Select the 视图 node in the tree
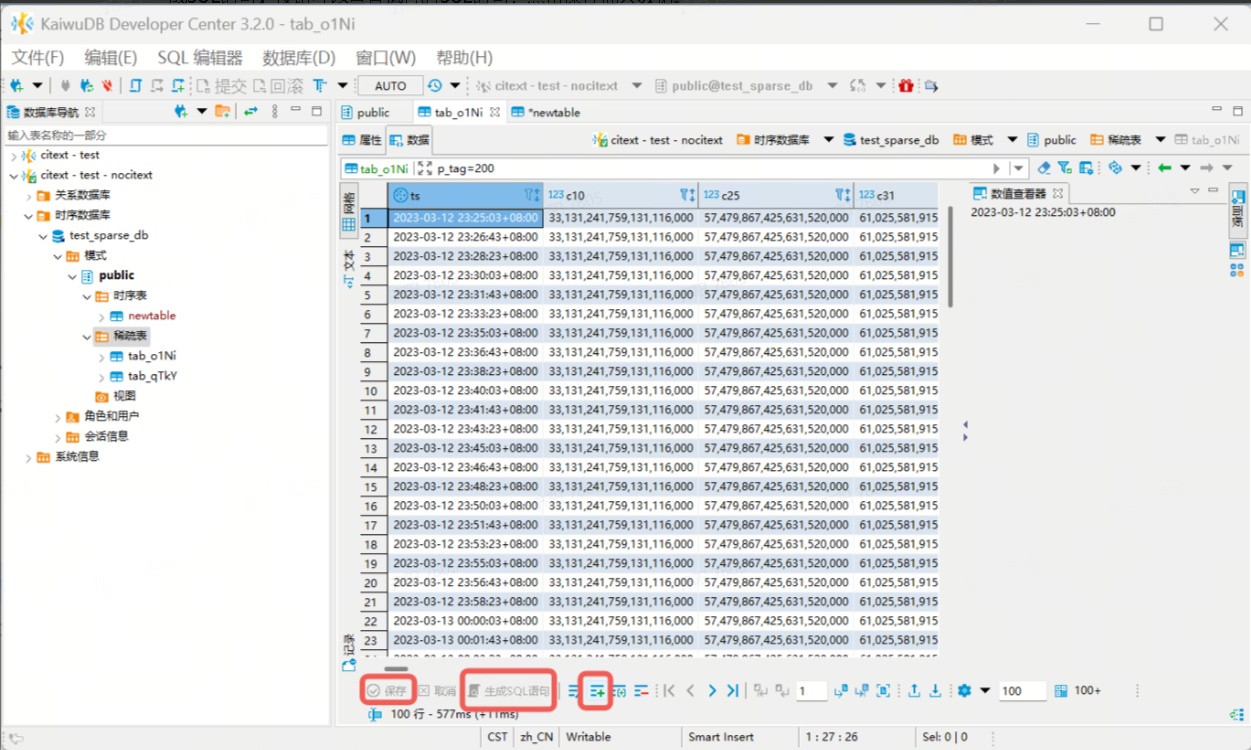The height and width of the screenshot is (750, 1251). click(124, 397)
